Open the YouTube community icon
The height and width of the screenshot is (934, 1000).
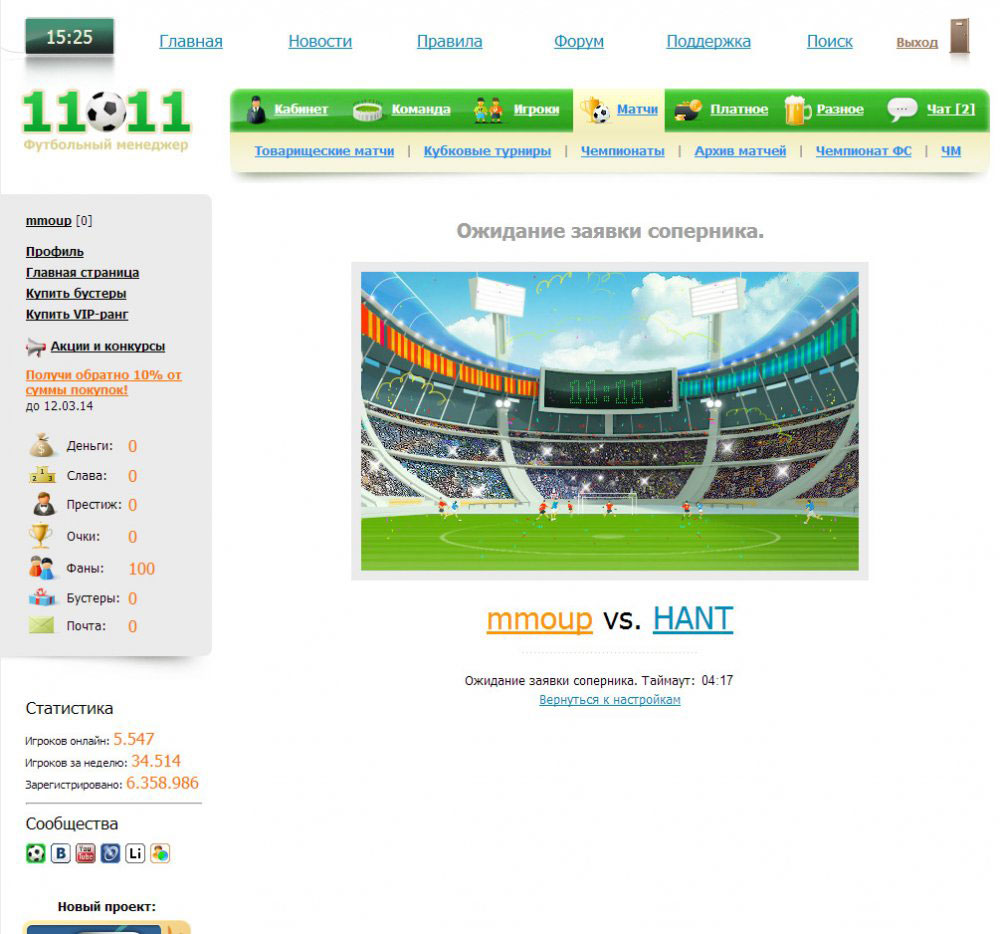pos(85,853)
